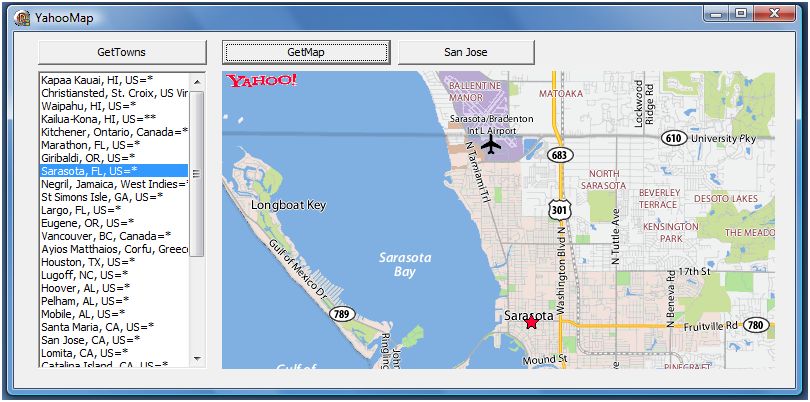
Task: Click 'MATOAKA' map label
Action: (561, 94)
